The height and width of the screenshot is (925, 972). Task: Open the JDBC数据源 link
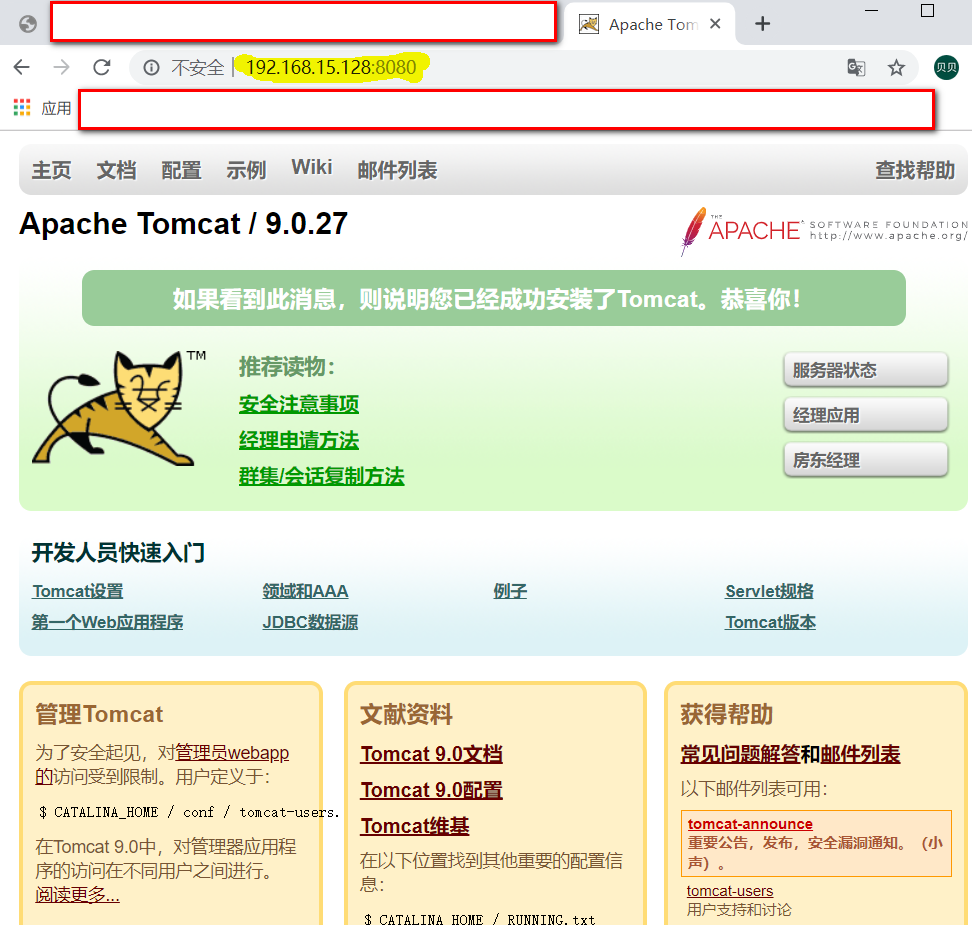click(311, 622)
